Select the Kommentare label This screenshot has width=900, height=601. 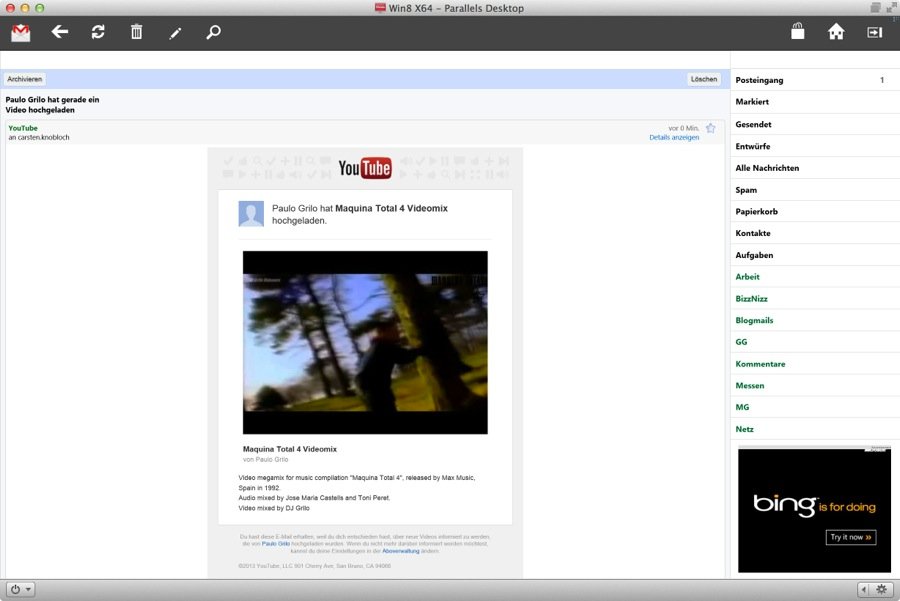pos(815,363)
